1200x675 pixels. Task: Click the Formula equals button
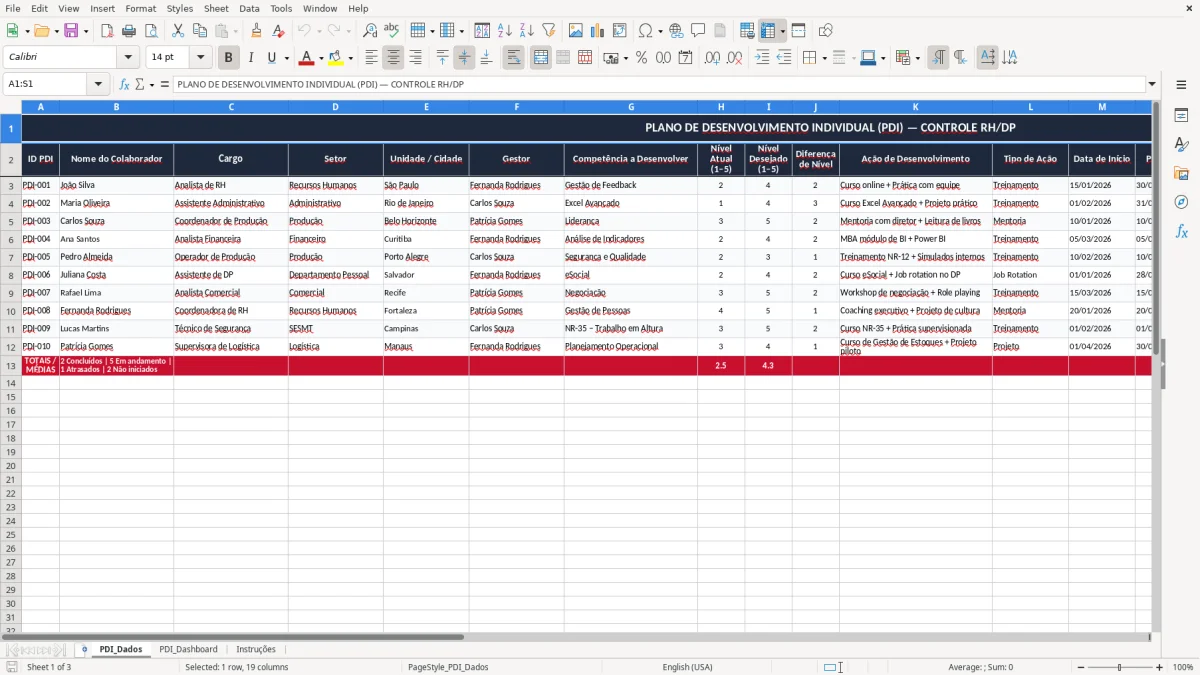(165, 85)
